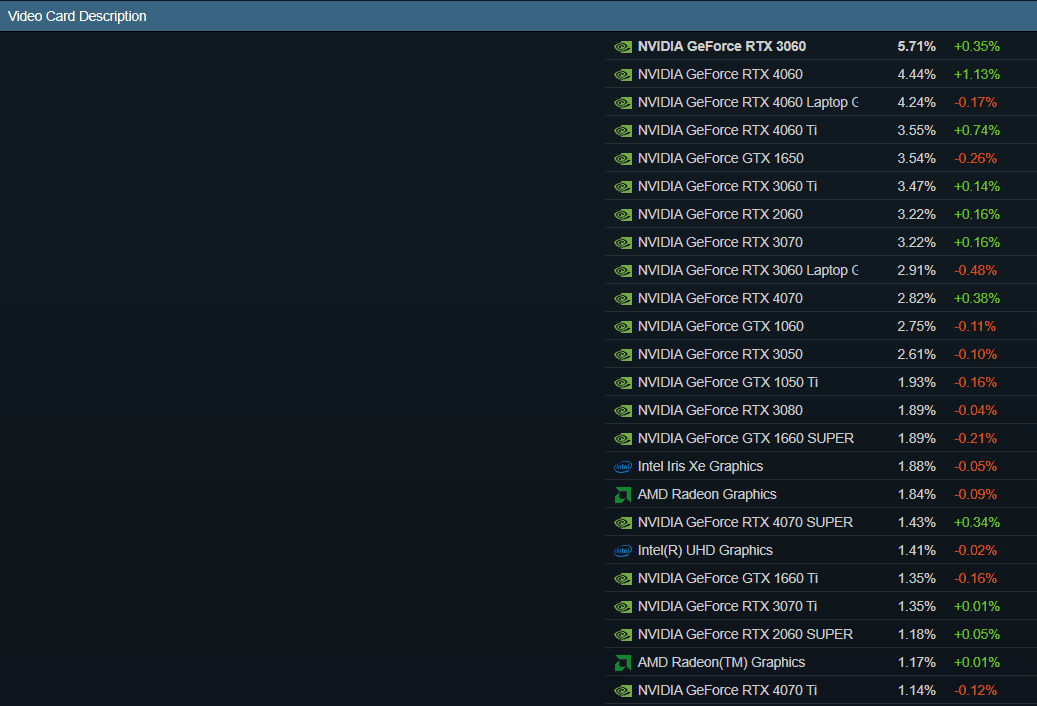The image size is (1037, 706).
Task: Click the +1.13% change for RTX 4060
Action: (976, 74)
